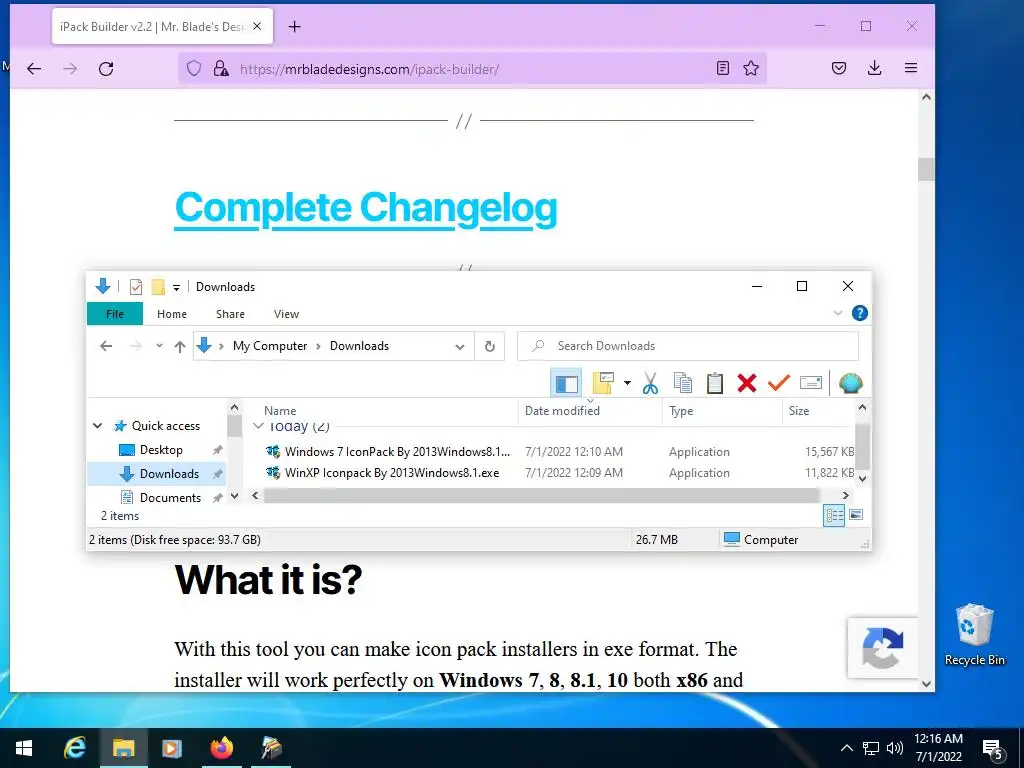Click the Rename icon in Explorer toolbar
The image size is (1024, 768).
(810, 383)
